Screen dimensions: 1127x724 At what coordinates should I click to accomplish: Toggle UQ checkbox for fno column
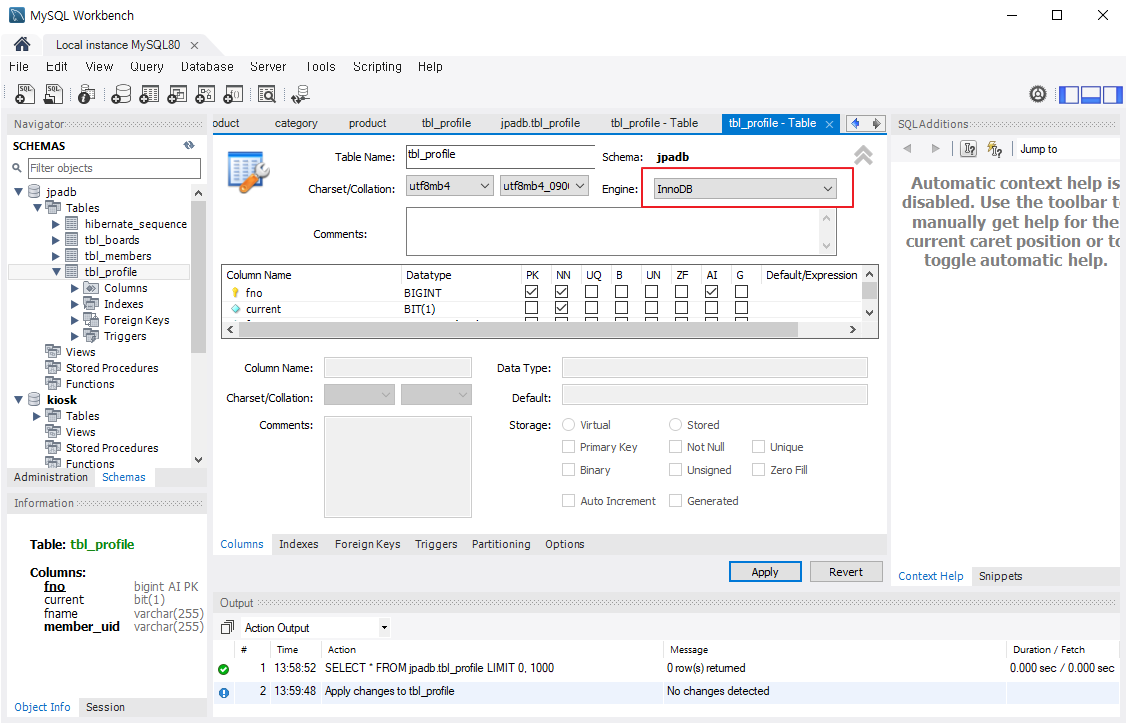click(x=592, y=292)
